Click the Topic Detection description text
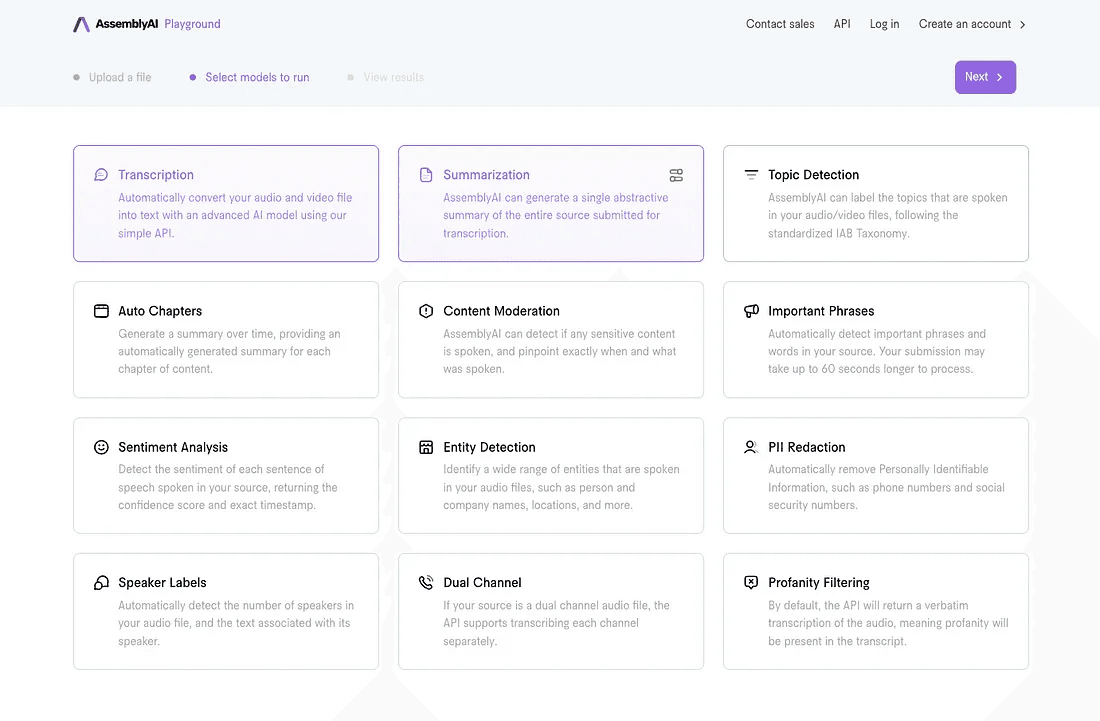 [x=887, y=215]
